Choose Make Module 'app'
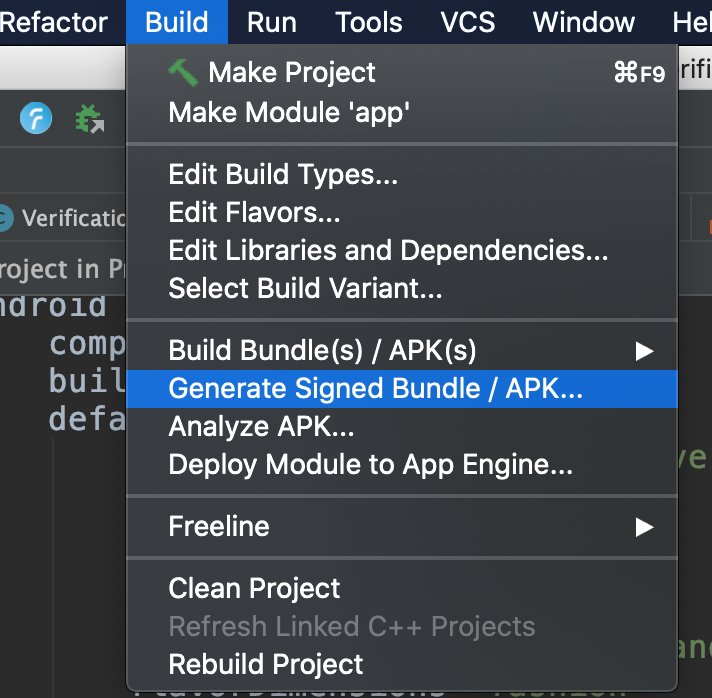 289,112
